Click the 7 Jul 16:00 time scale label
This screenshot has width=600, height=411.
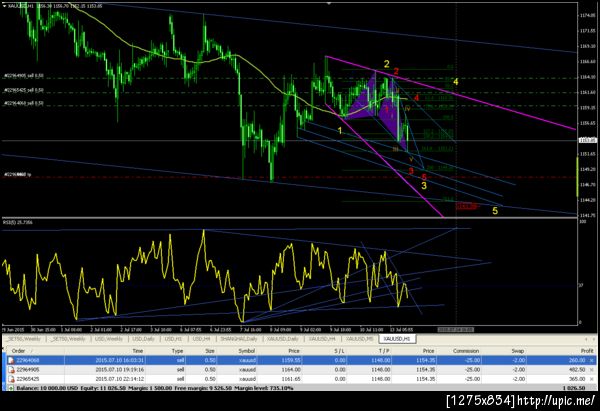(251, 329)
